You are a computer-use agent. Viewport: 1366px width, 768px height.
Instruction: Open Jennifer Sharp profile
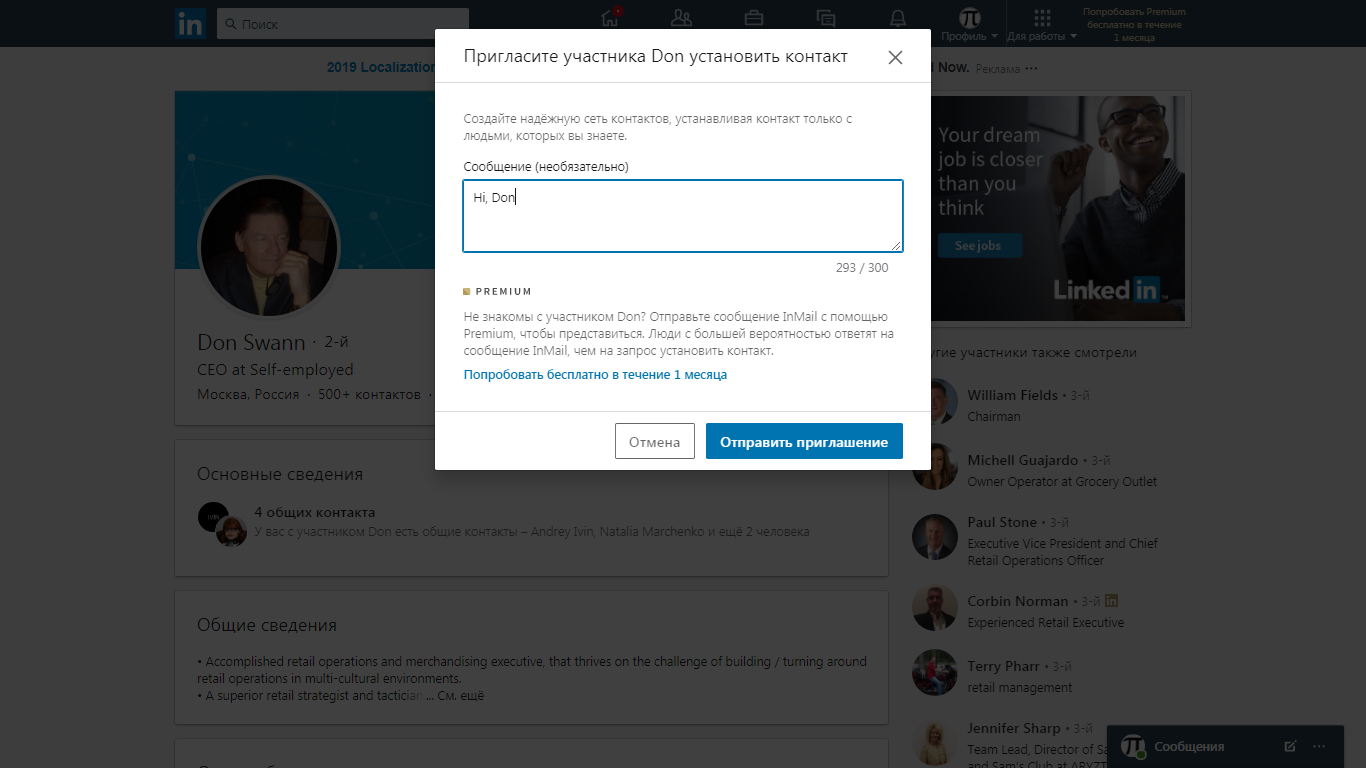point(1012,728)
